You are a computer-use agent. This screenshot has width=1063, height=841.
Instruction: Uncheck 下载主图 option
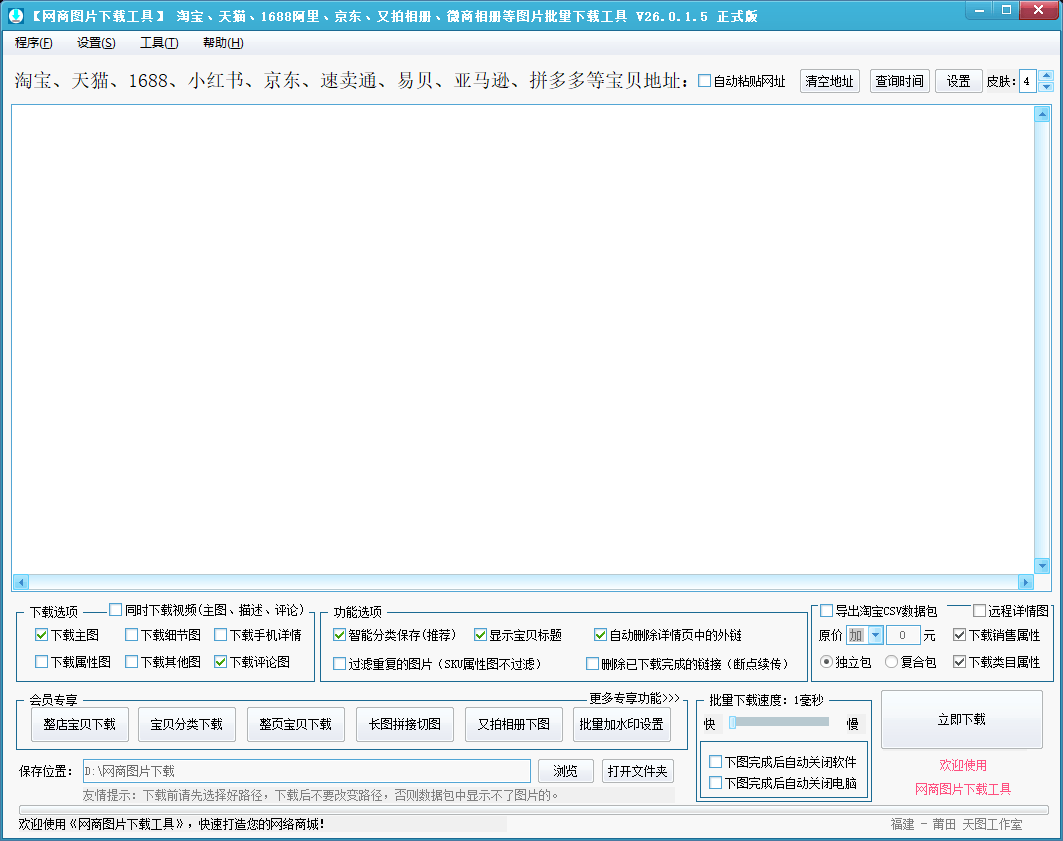pyautogui.click(x=41, y=635)
